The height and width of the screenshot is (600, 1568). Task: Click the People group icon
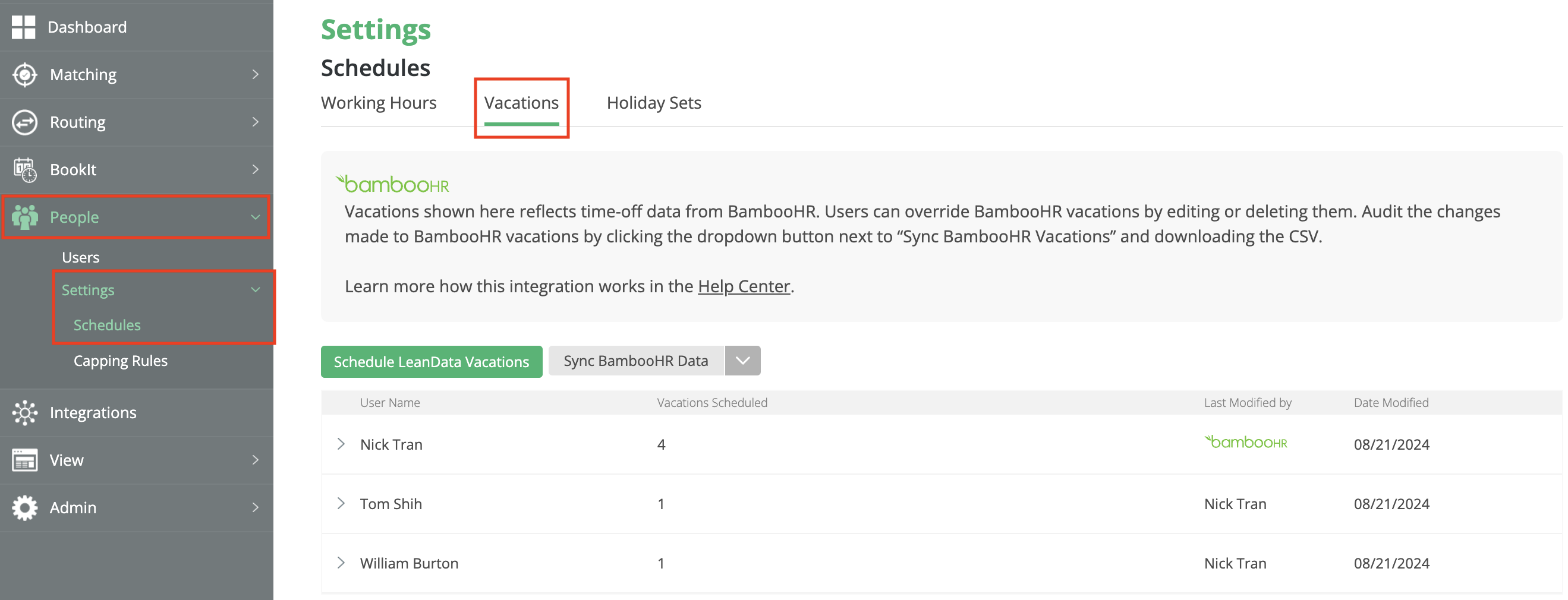25,217
